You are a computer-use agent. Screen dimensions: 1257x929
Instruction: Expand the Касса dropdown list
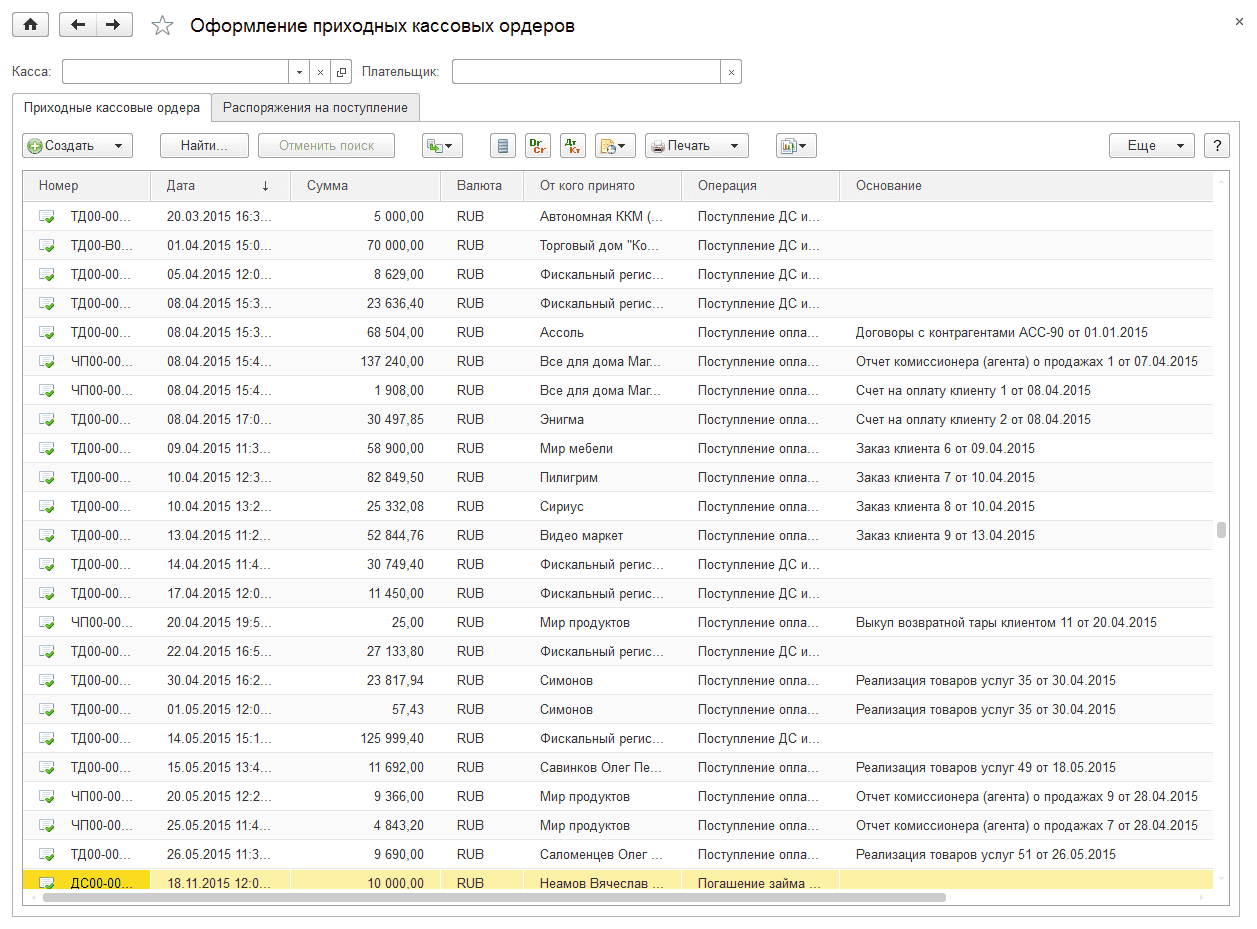[x=299, y=72]
